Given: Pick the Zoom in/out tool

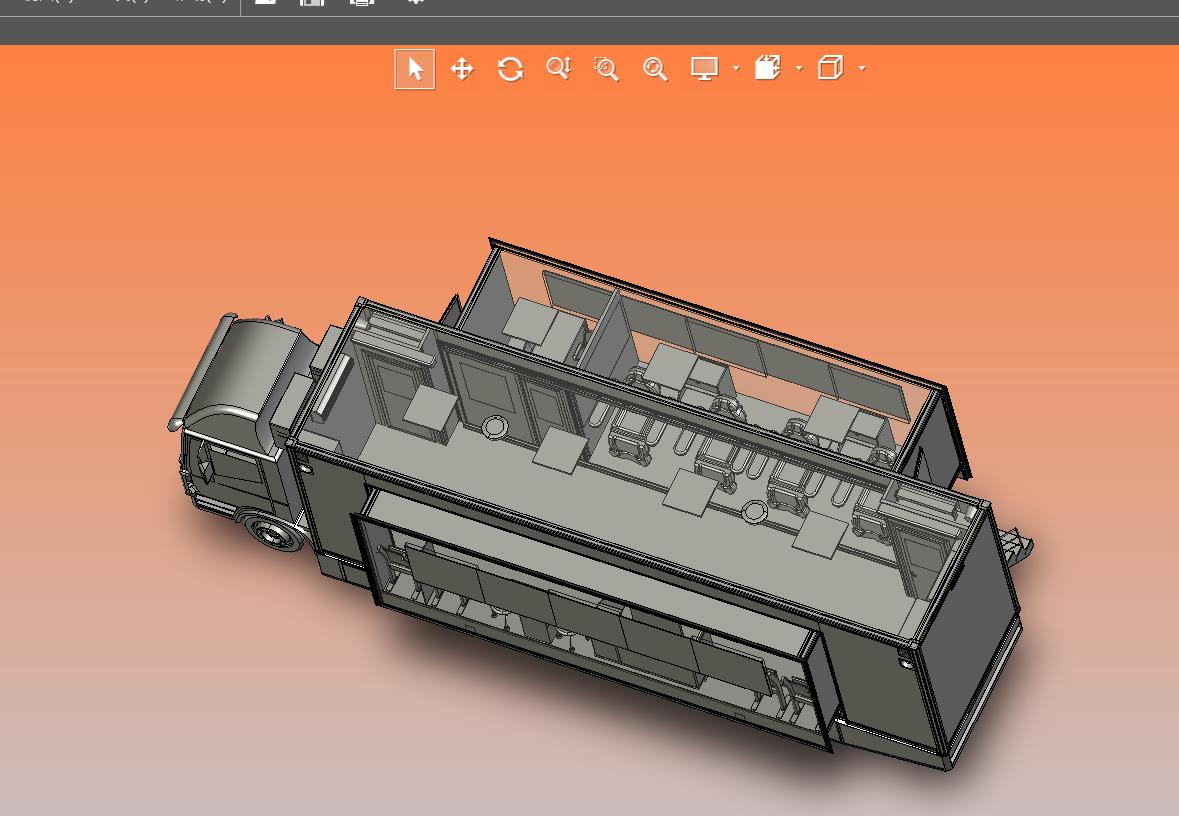Looking at the screenshot, I should tap(559, 68).
